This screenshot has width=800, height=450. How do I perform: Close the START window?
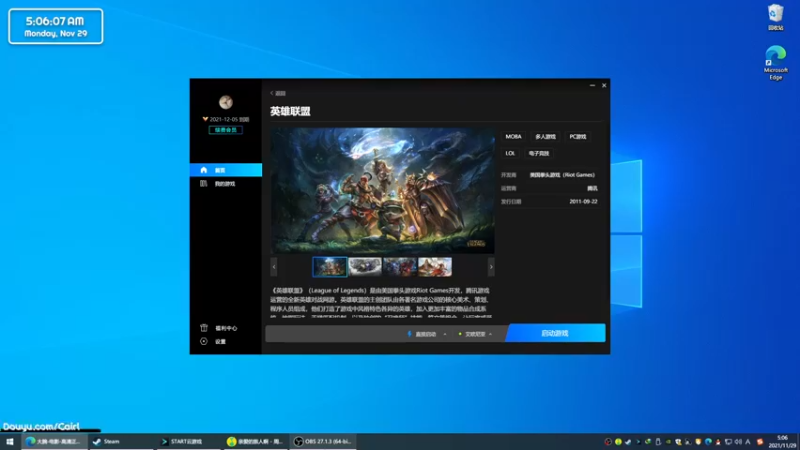(604, 86)
